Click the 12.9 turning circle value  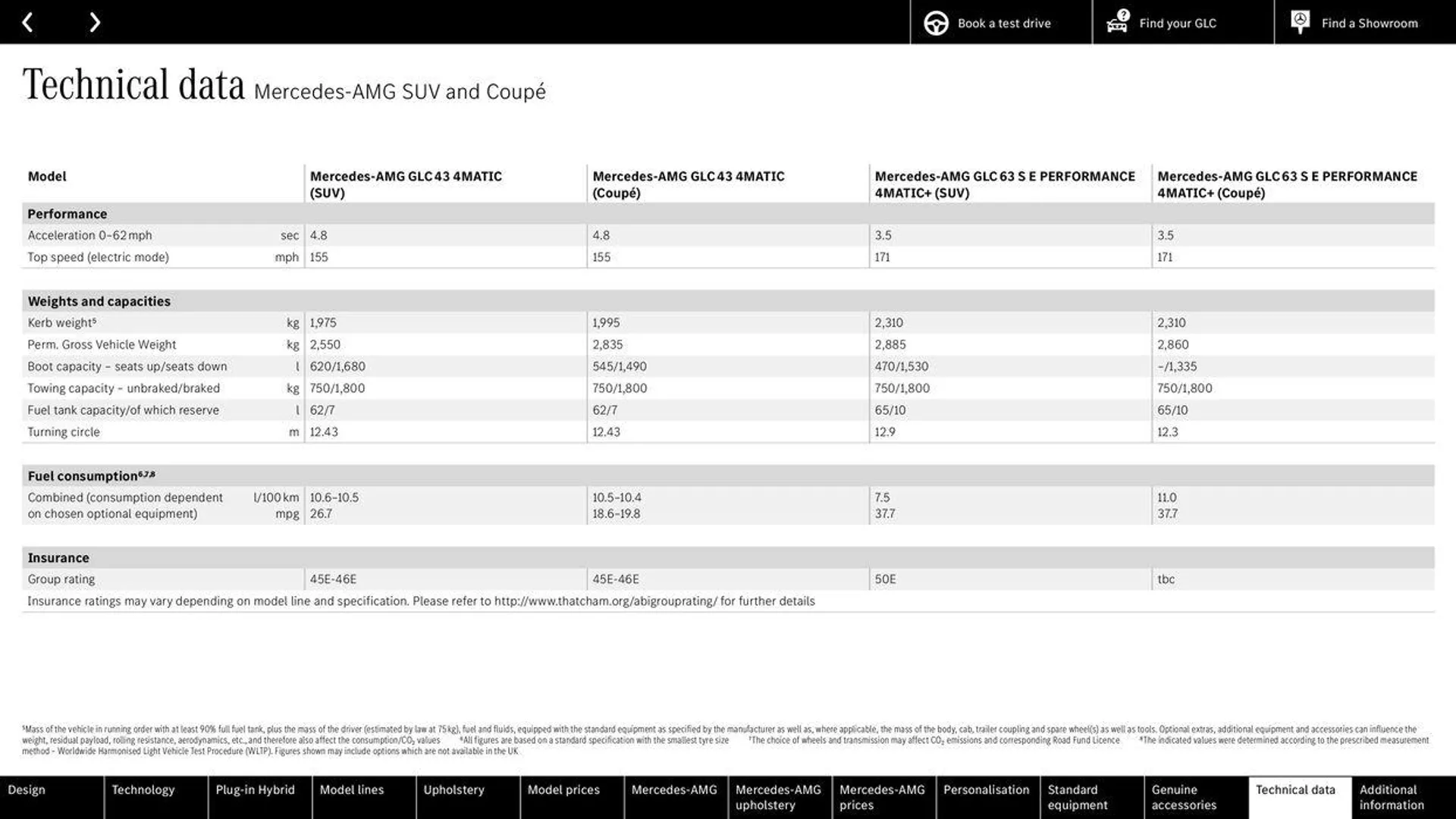pyautogui.click(x=885, y=431)
